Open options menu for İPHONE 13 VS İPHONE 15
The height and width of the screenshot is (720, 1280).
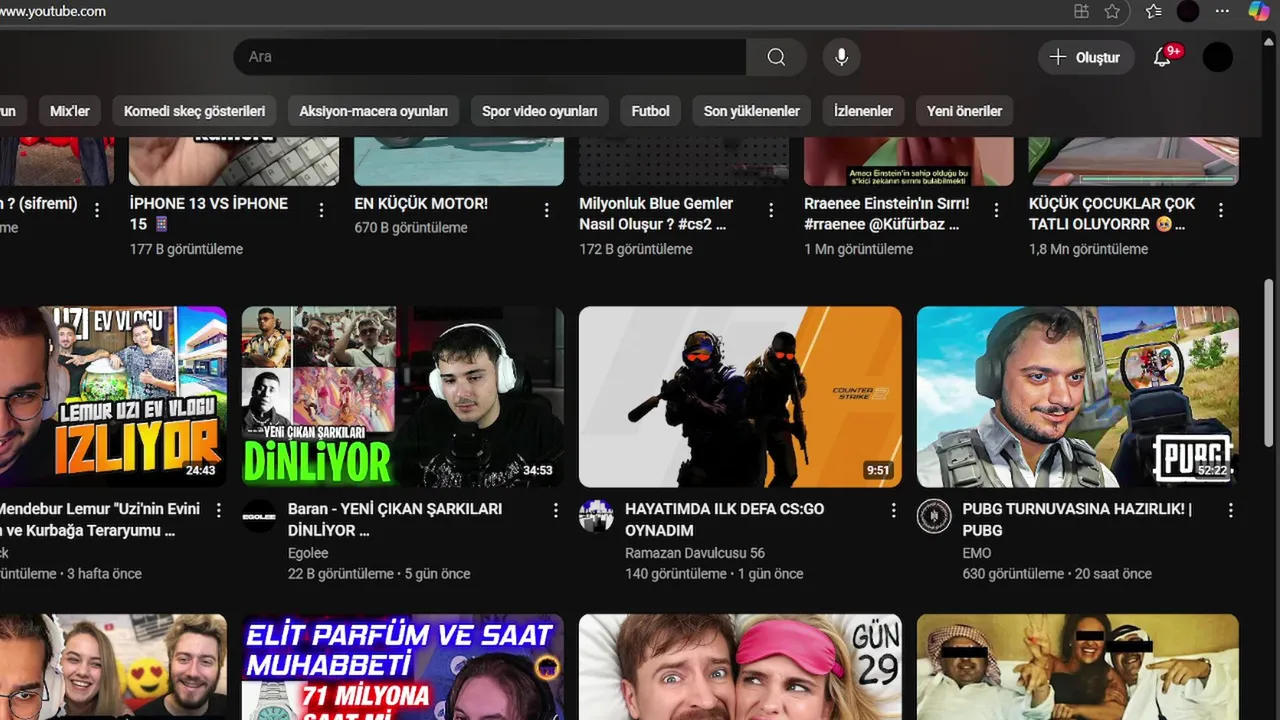[x=322, y=210]
